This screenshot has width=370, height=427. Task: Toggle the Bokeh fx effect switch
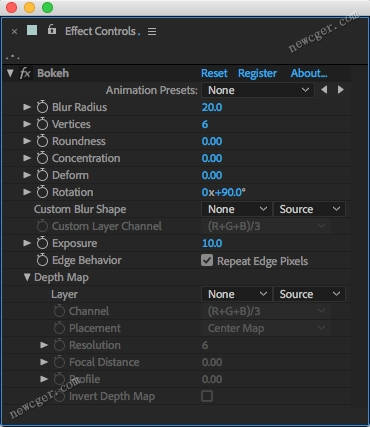[25, 73]
